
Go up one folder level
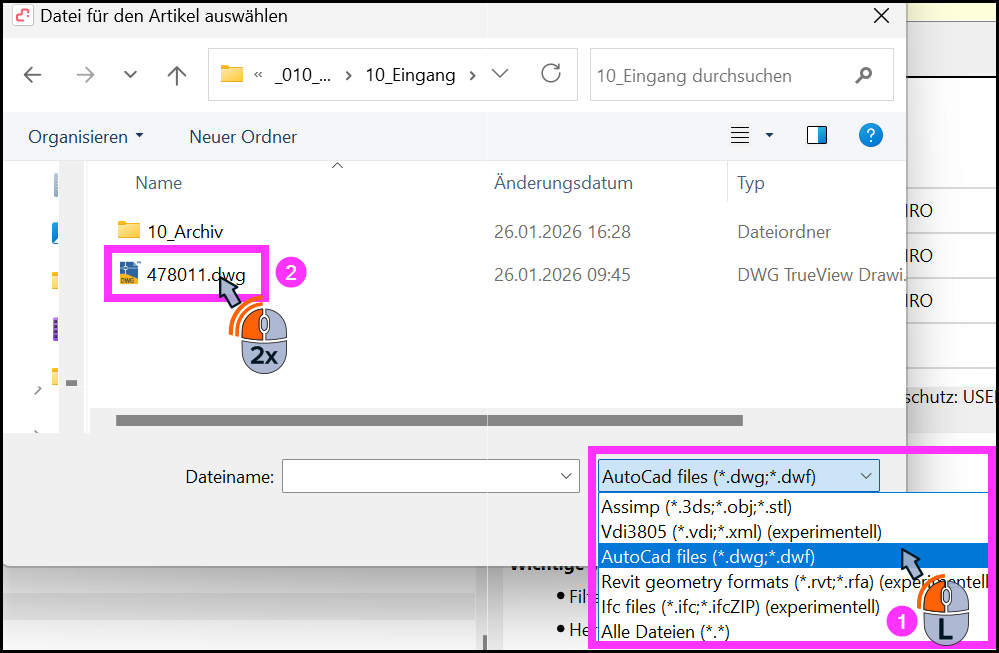[x=176, y=75]
